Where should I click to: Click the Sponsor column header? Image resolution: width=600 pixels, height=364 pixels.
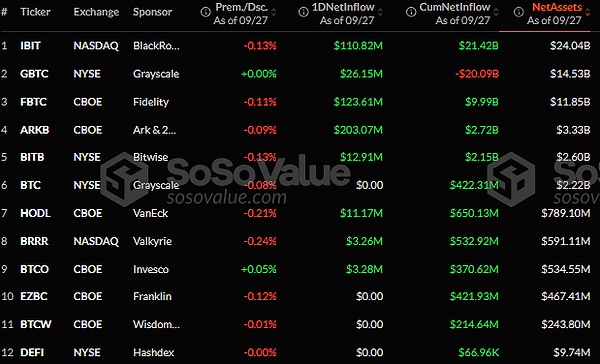[x=152, y=12]
